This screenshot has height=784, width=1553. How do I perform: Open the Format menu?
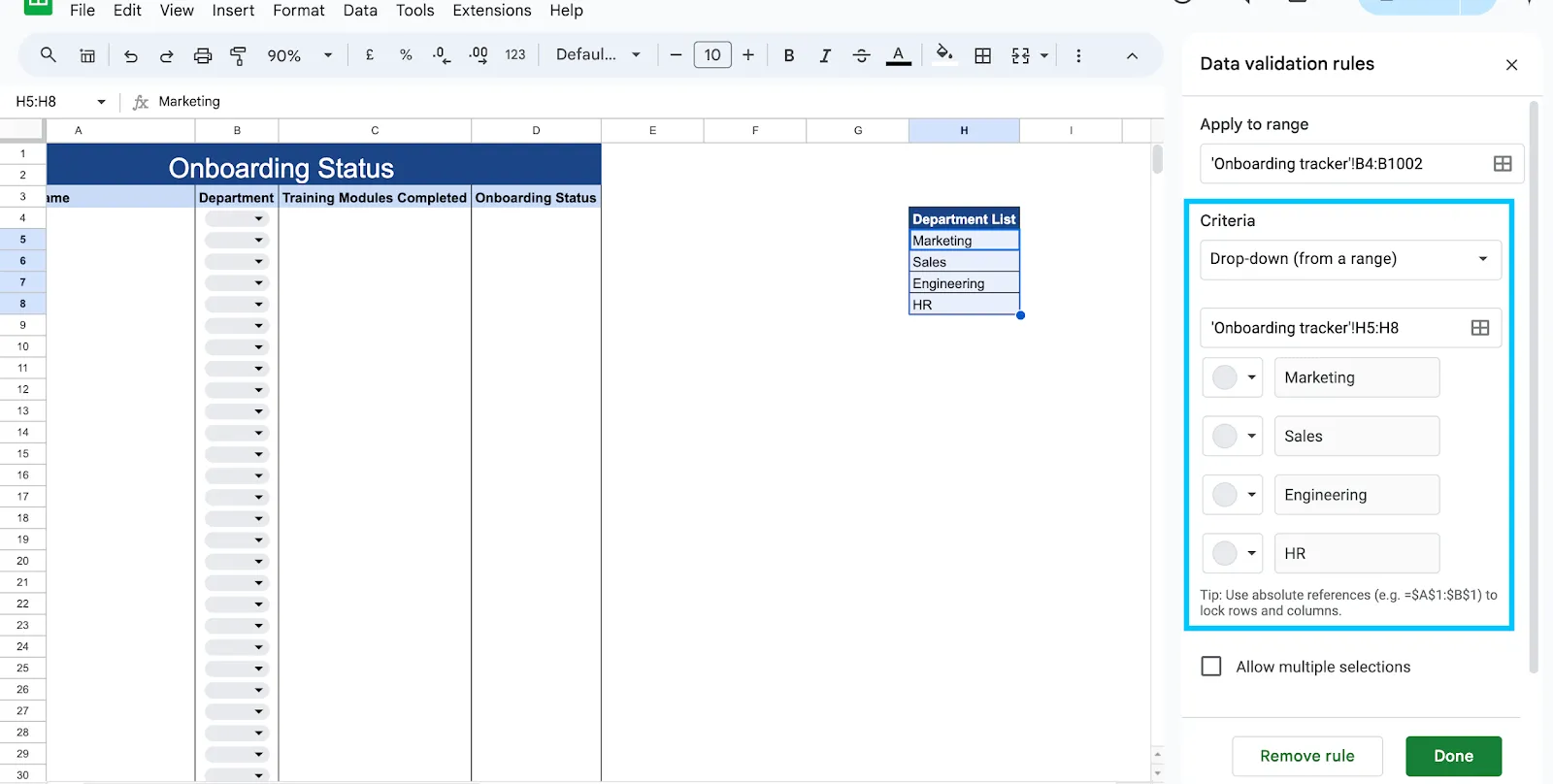299,11
